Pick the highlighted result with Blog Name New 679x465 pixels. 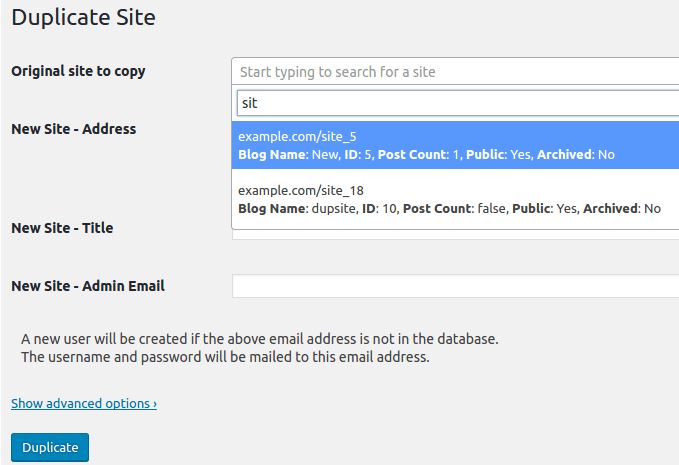click(x=455, y=145)
